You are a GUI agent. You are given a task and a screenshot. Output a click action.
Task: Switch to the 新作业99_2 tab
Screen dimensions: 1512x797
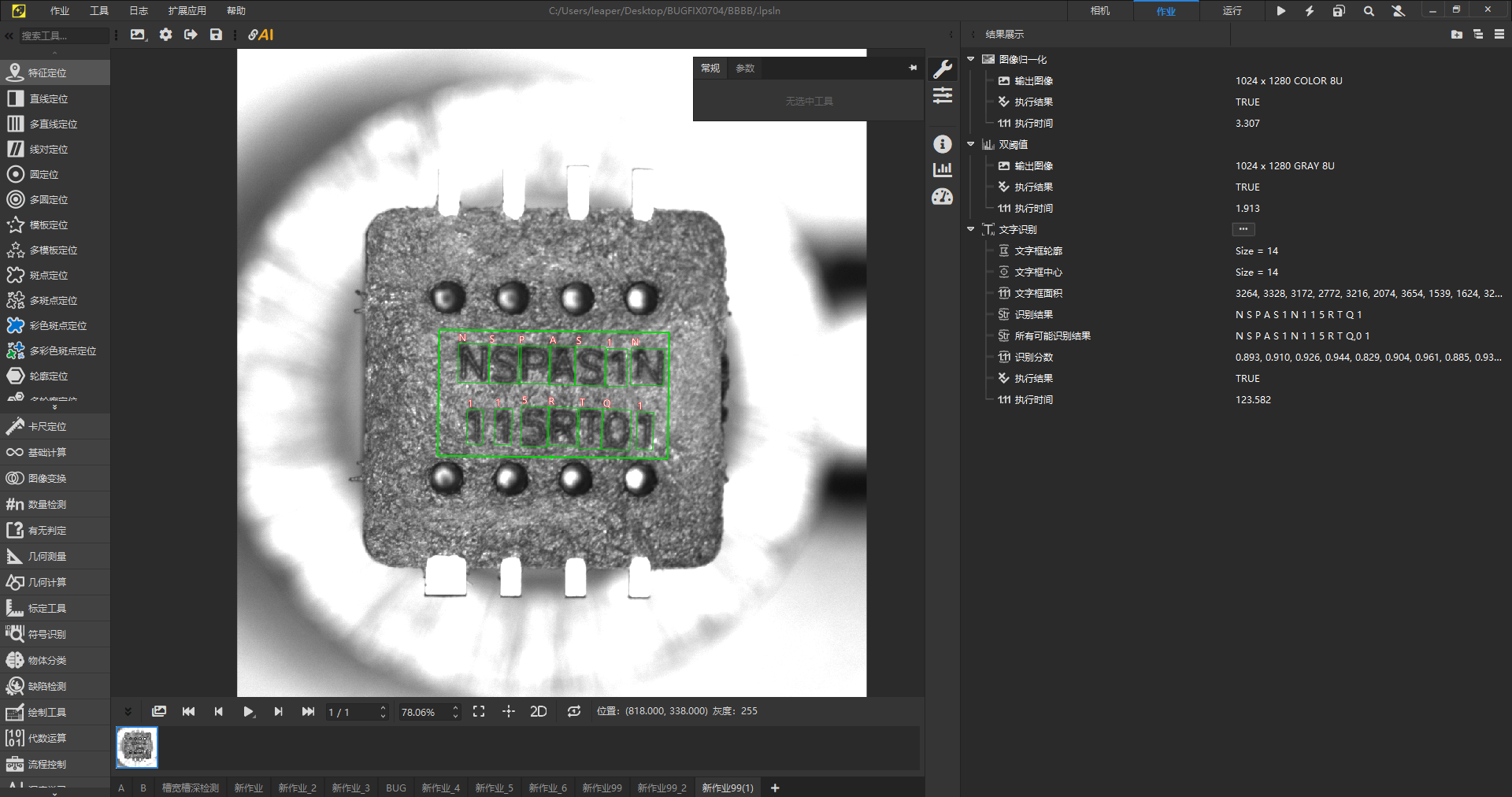(661, 788)
